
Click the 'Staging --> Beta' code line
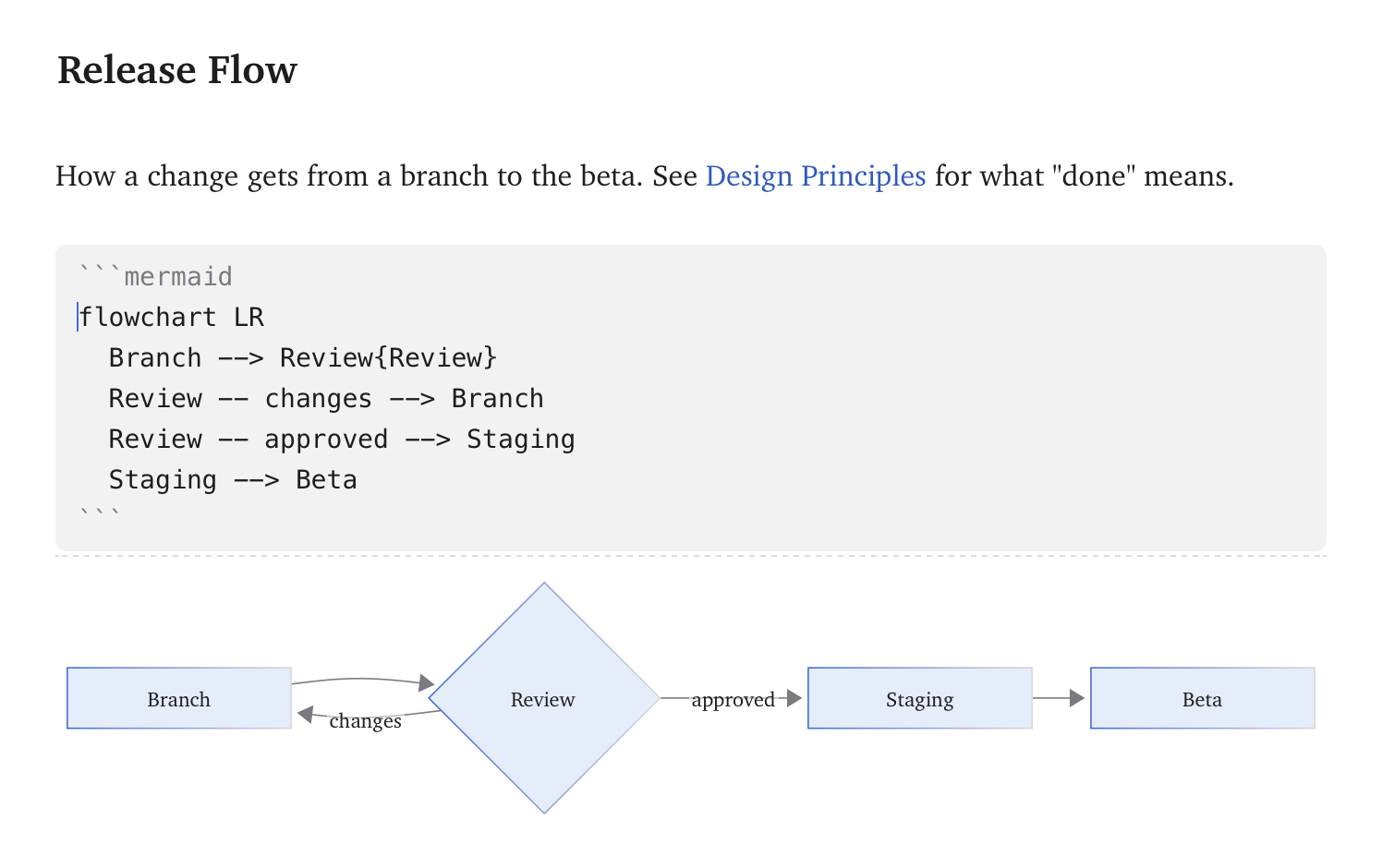[233, 480]
